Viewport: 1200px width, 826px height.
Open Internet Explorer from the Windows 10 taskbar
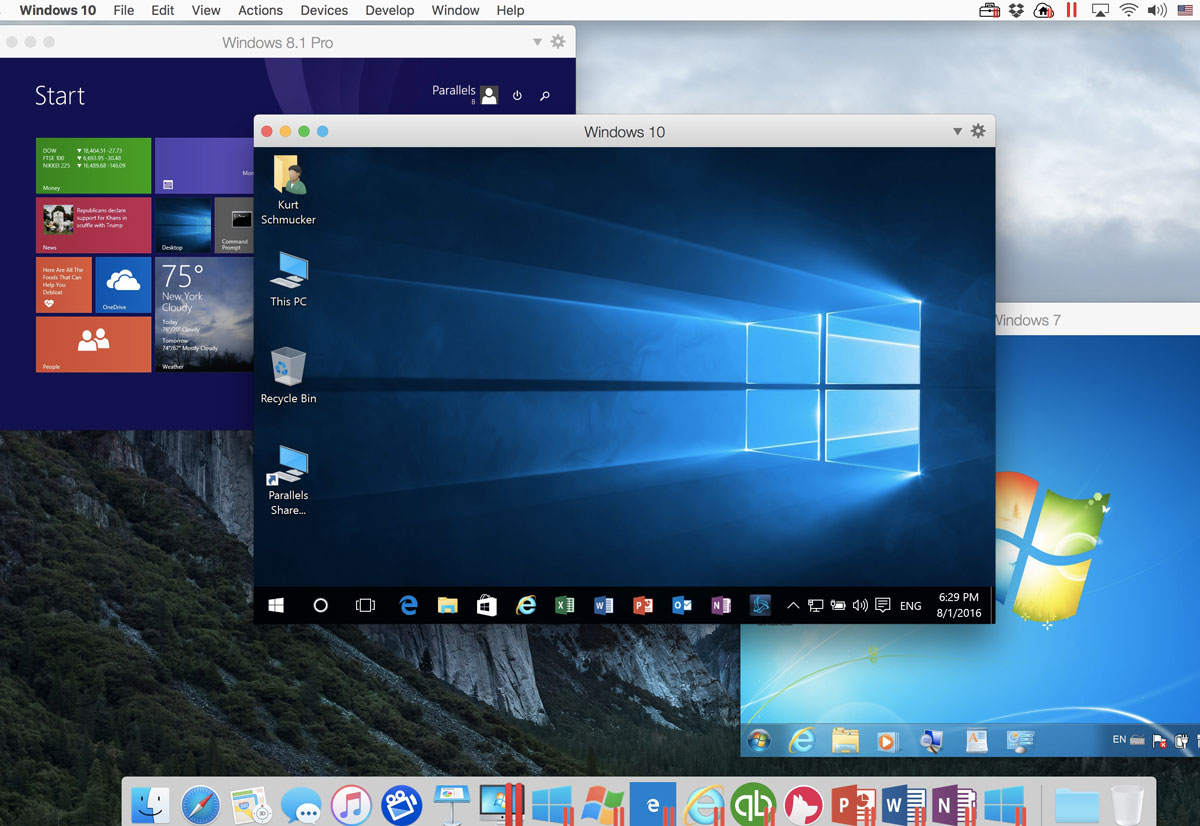point(526,605)
